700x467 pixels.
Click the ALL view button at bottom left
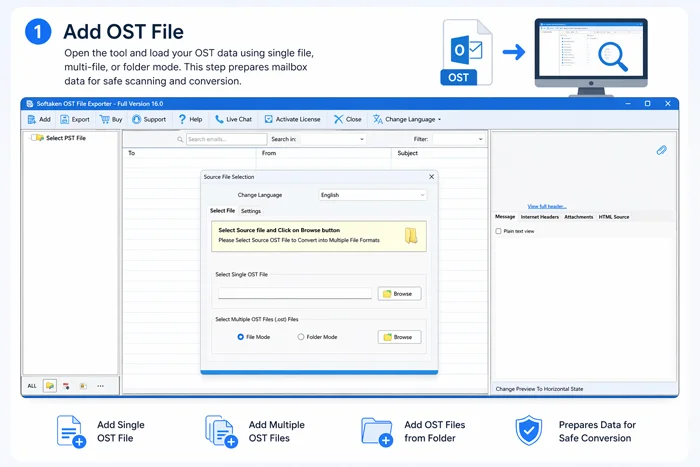coord(32,386)
